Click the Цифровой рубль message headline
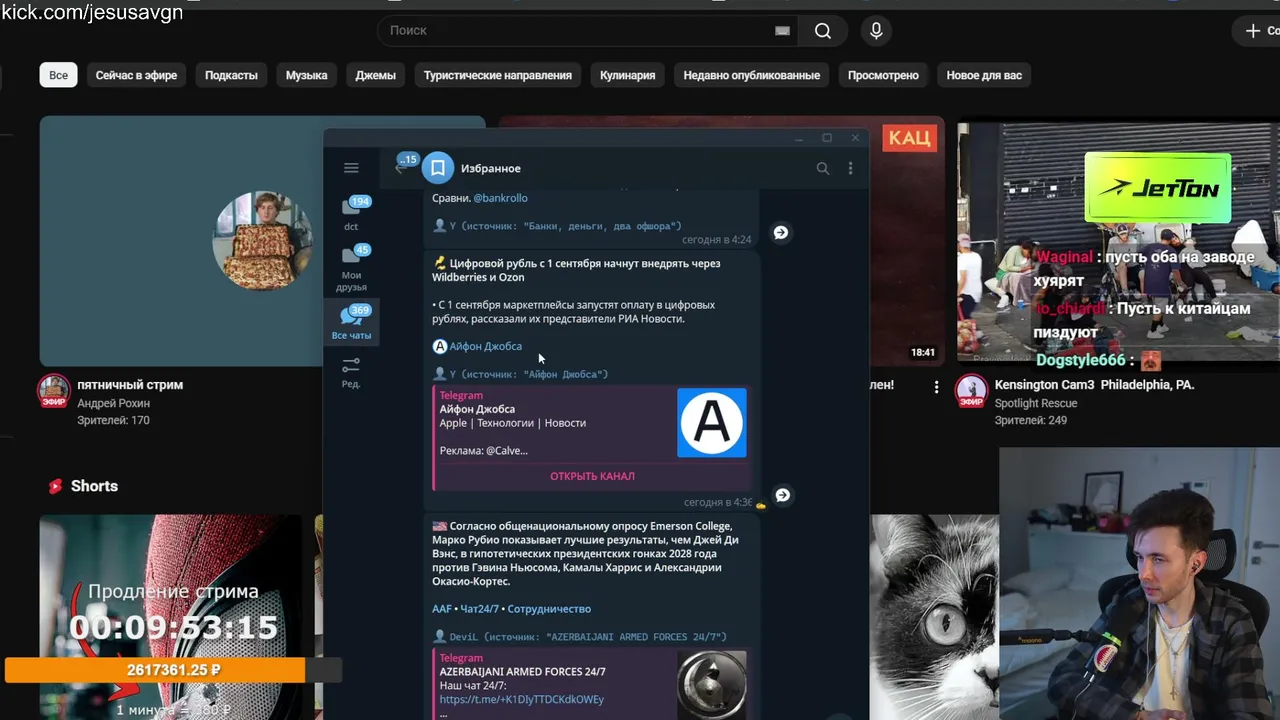 pos(576,270)
